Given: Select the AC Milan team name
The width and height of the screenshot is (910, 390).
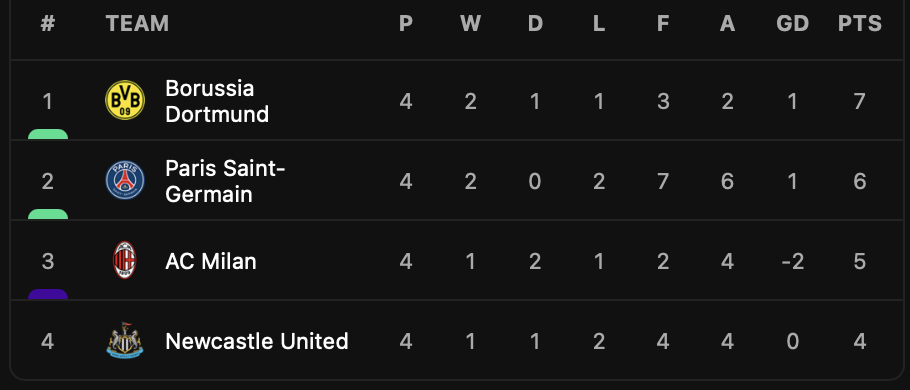Looking at the screenshot, I should pos(211,261).
